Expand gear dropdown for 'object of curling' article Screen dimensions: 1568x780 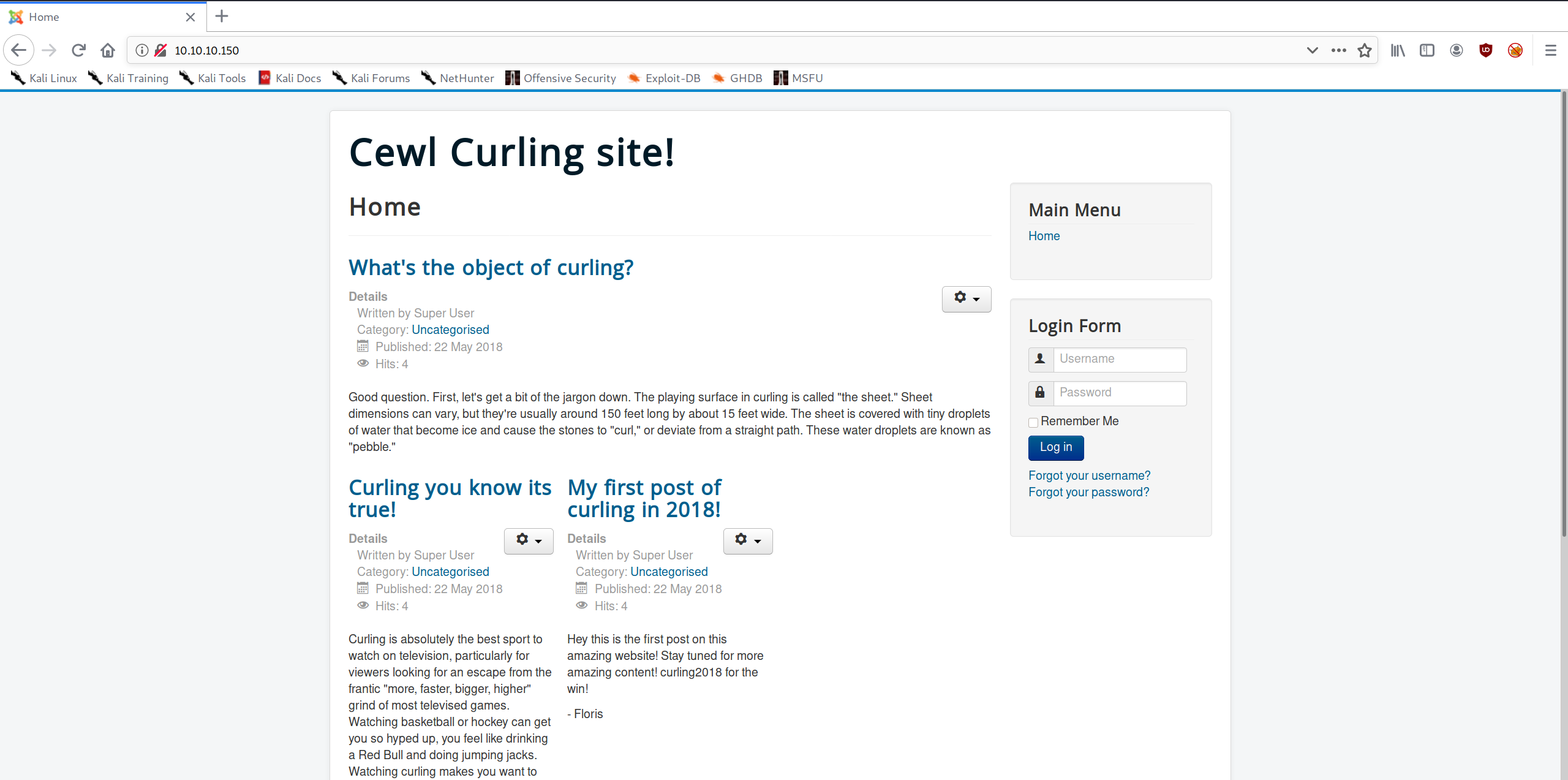pos(967,299)
